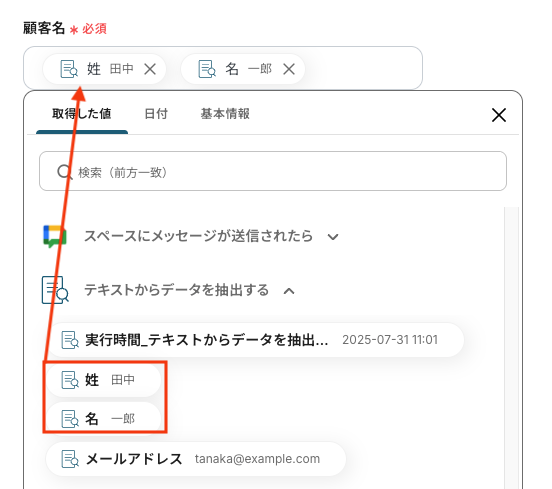Remove the 名 一郎 chip from the field
Screen dimensions: 552x489
[289, 69]
